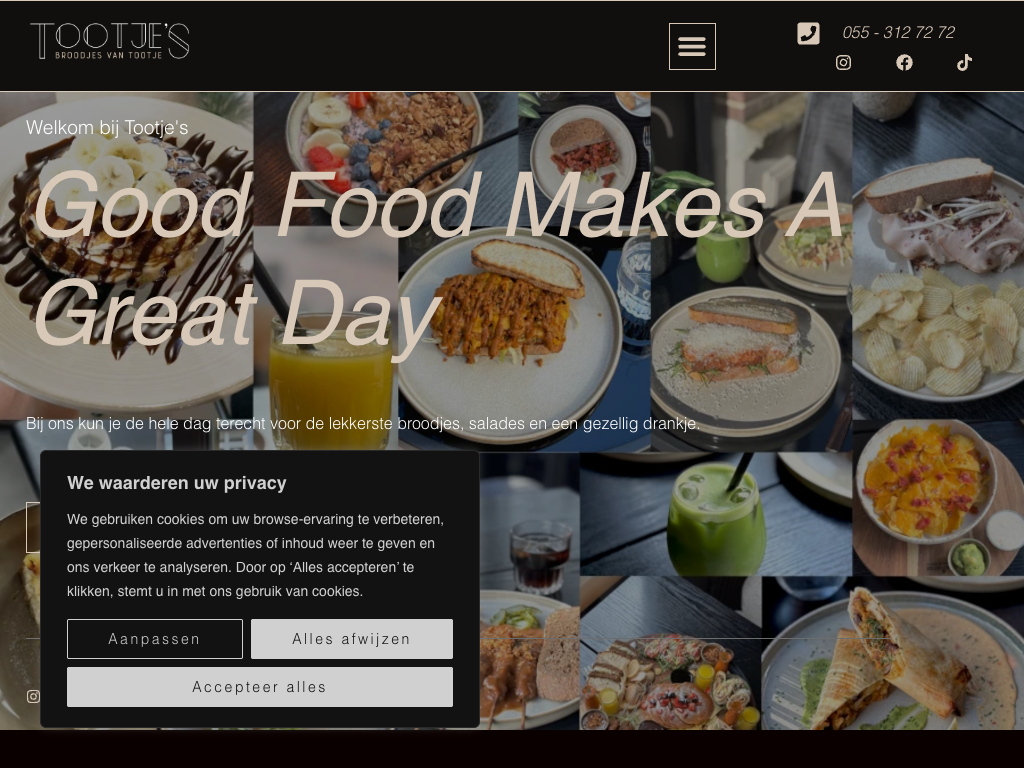Viewport: 1024px width, 768px height.
Task: Open the chocolate banana pancakes photo
Action: [127, 256]
